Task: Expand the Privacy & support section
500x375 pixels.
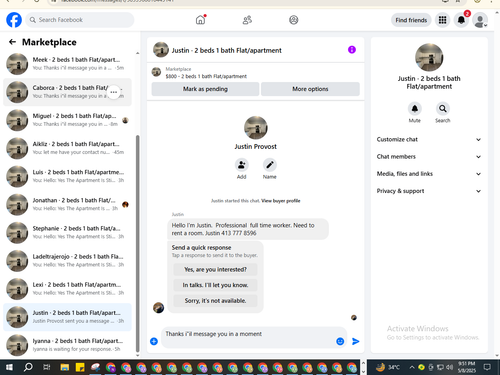Action: tap(429, 191)
